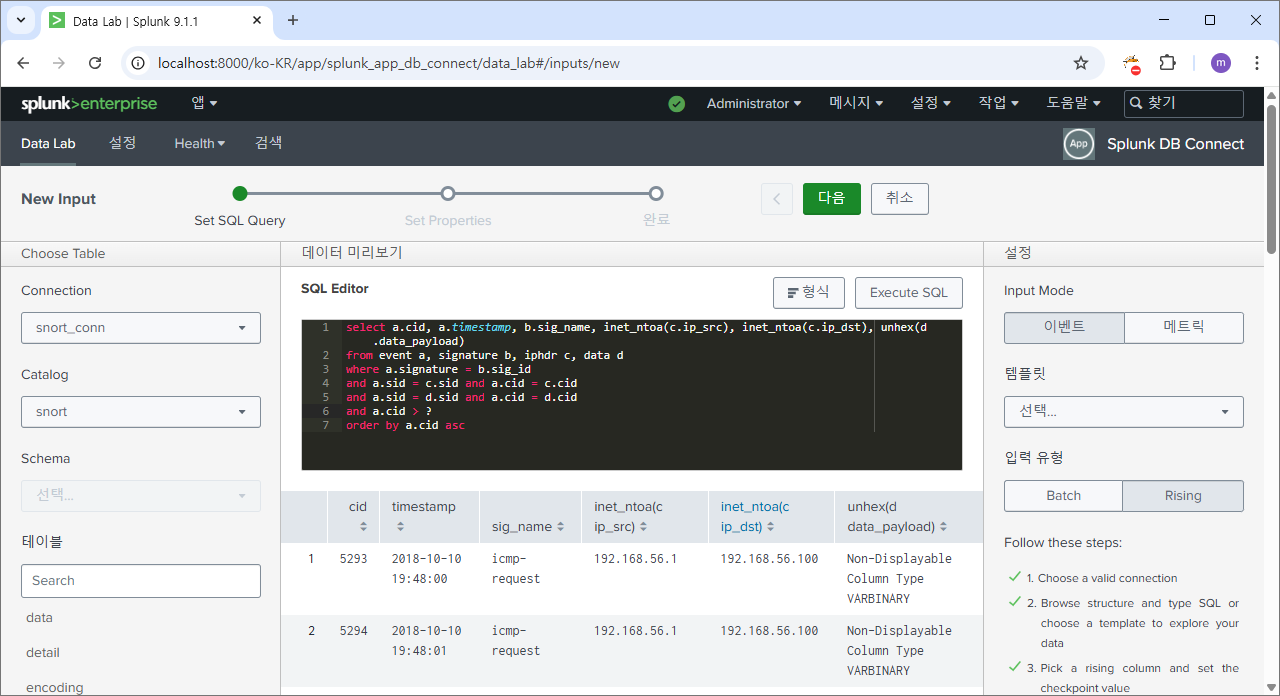Click cid value 5293
The height and width of the screenshot is (696, 1280).
(354, 558)
